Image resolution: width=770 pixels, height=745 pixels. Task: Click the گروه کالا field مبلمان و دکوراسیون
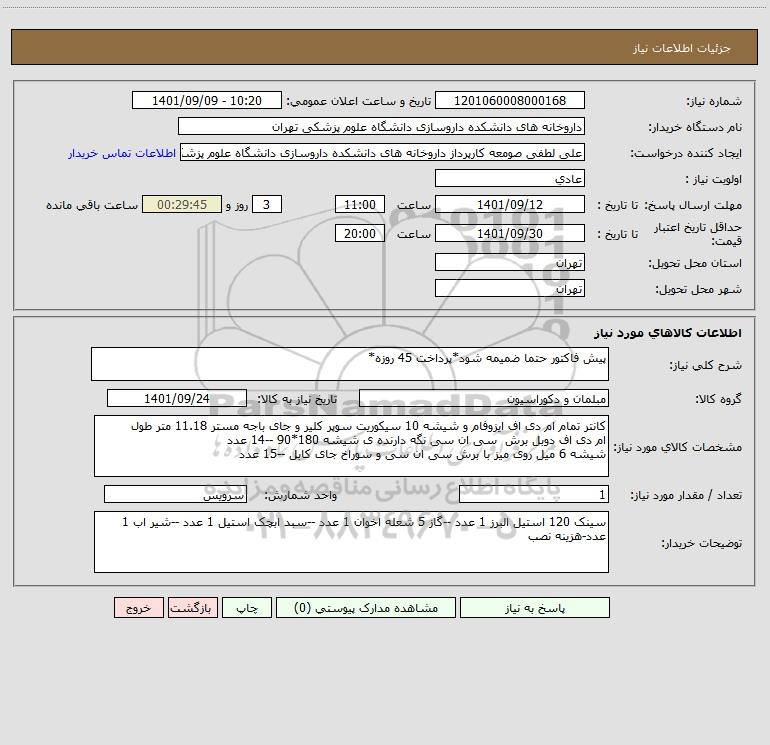(484, 398)
